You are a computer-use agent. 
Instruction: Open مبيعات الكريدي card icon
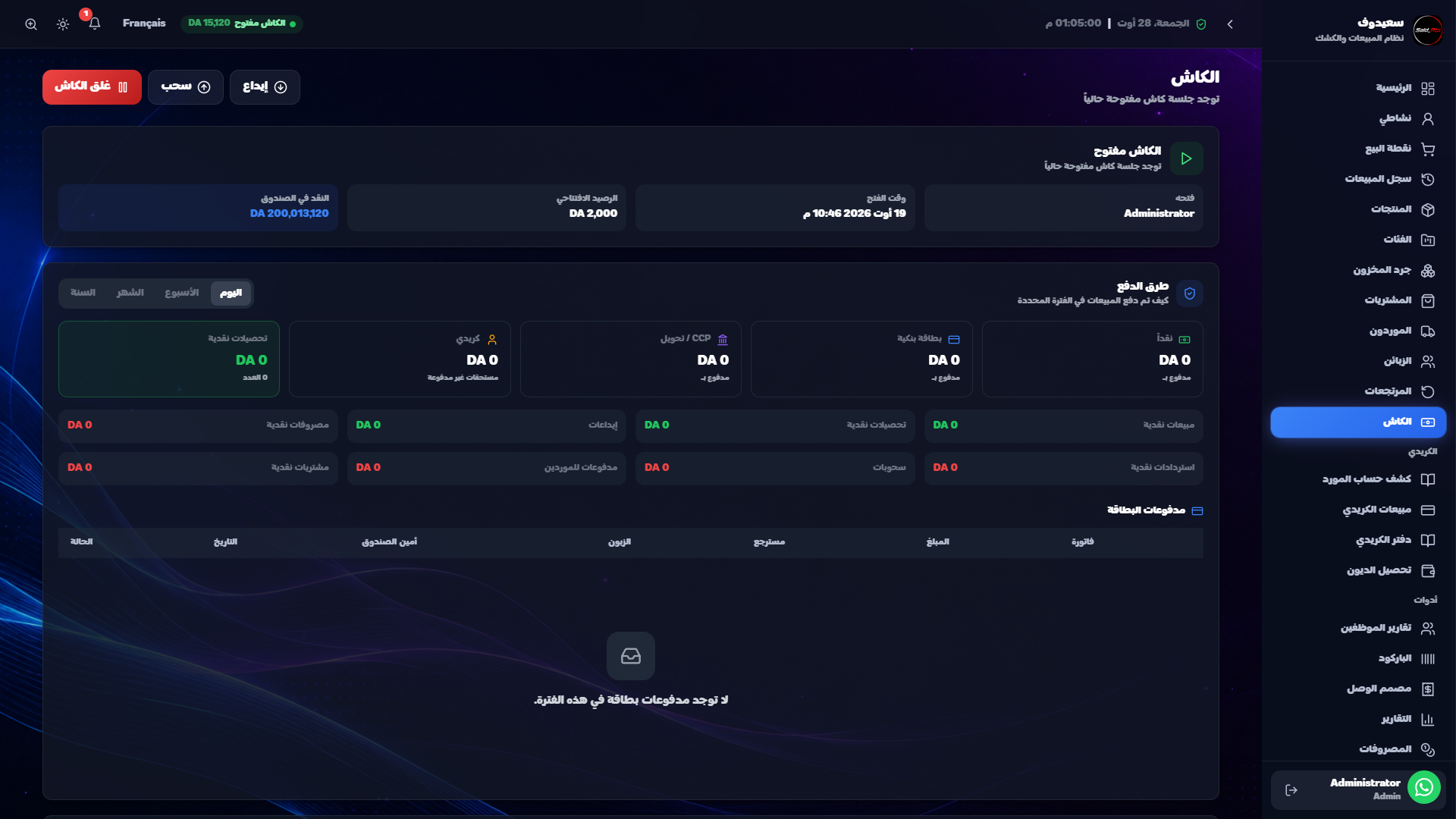tap(1427, 510)
